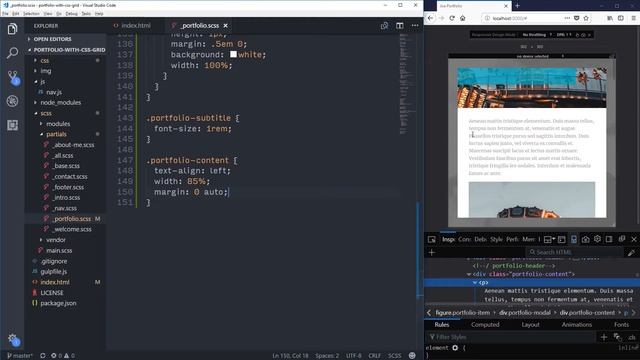Expand the css folder
The height and width of the screenshot is (360, 640).
coord(44,60)
